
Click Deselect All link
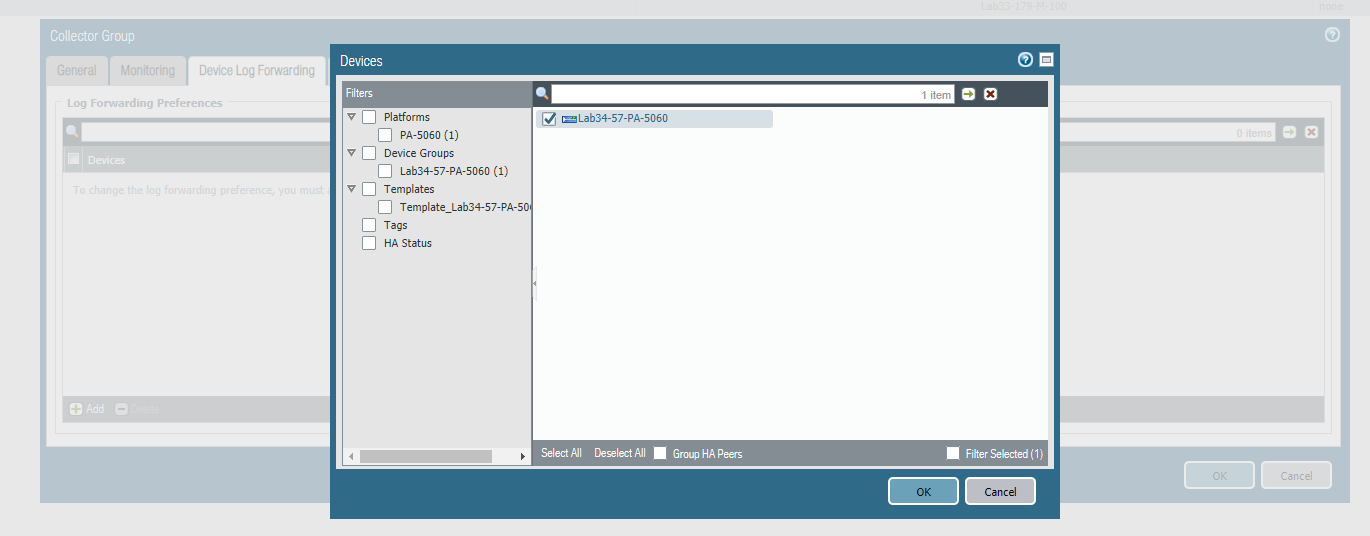(x=620, y=453)
